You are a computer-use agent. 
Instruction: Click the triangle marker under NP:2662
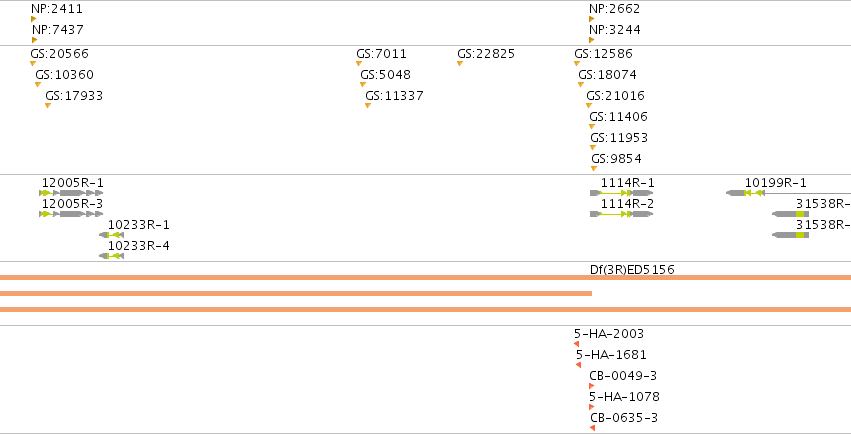click(592, 19)
